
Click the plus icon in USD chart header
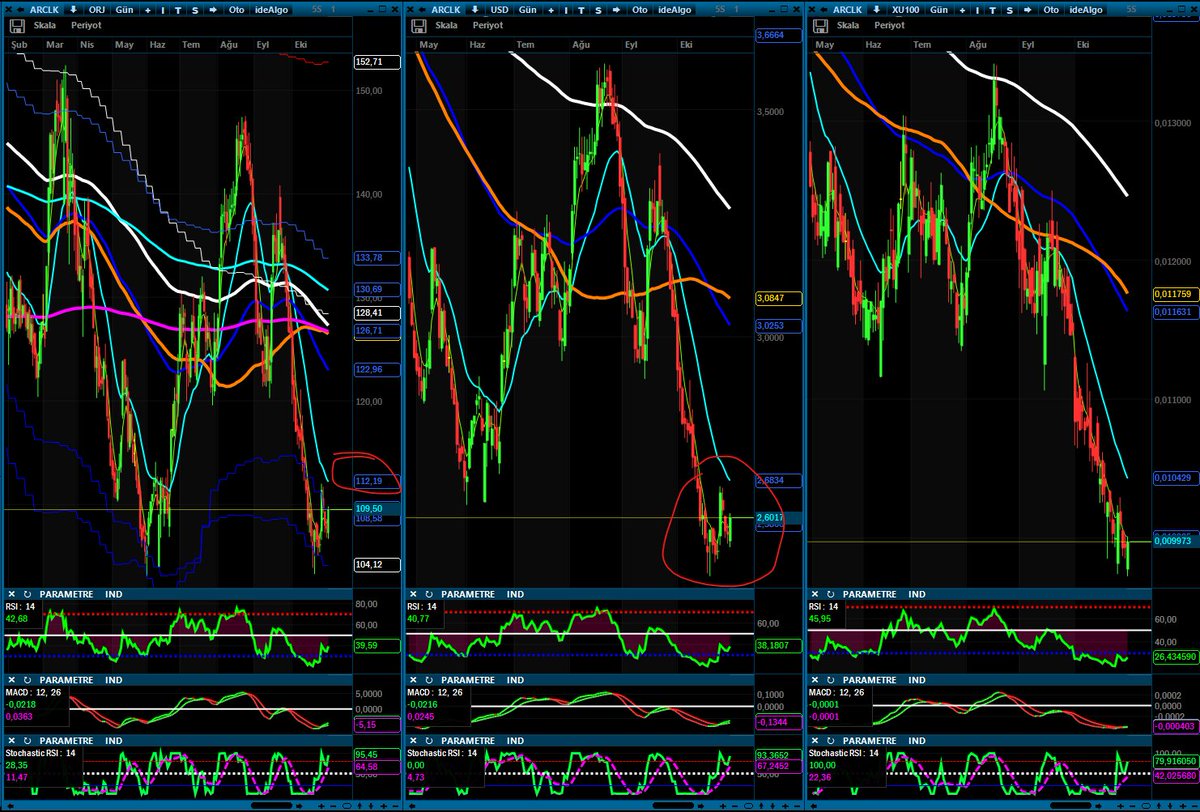click(x=551, y=10)
